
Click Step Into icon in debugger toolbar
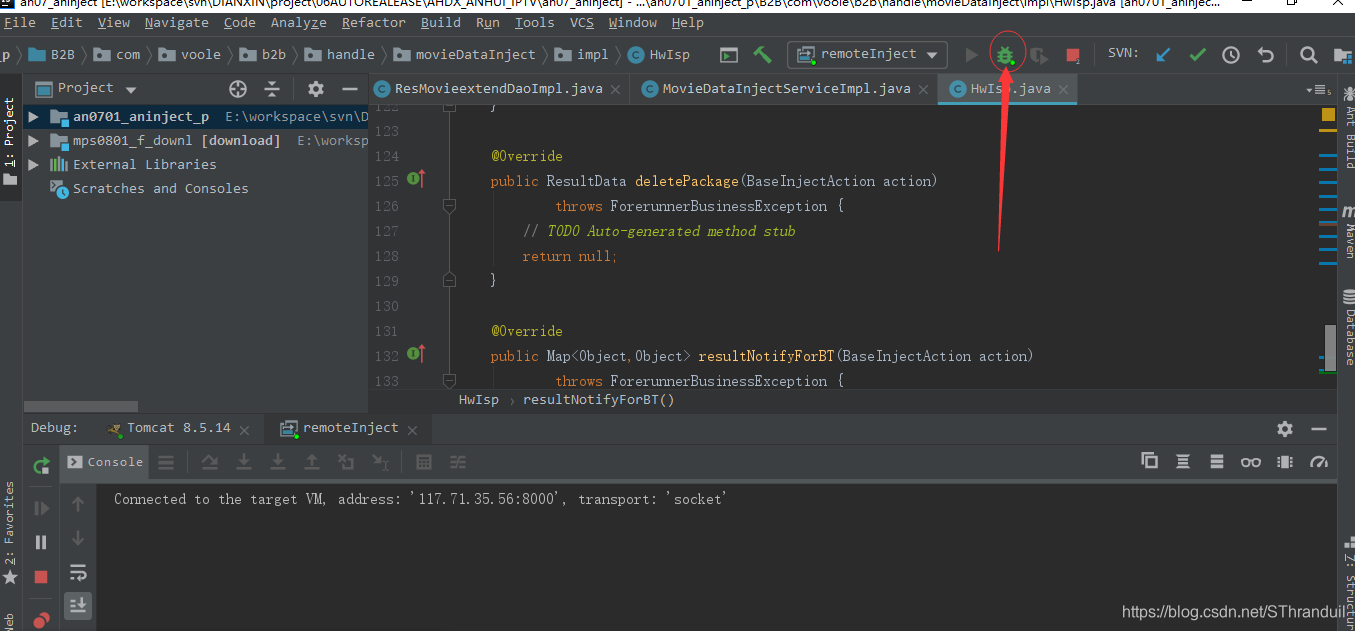pyautogui.click(x=244, y=462)
